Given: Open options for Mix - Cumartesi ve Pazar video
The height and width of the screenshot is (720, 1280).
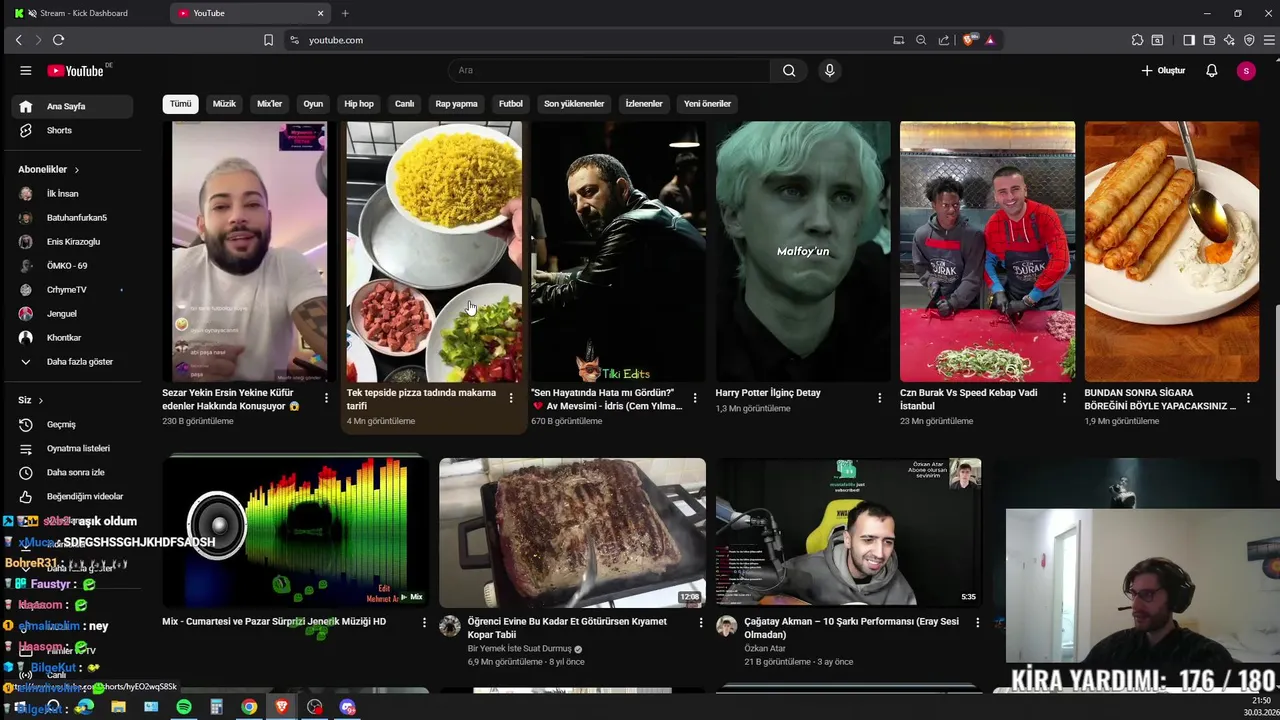Looking at the screenshot, I should pyautogui.click(x=423, y=622).
